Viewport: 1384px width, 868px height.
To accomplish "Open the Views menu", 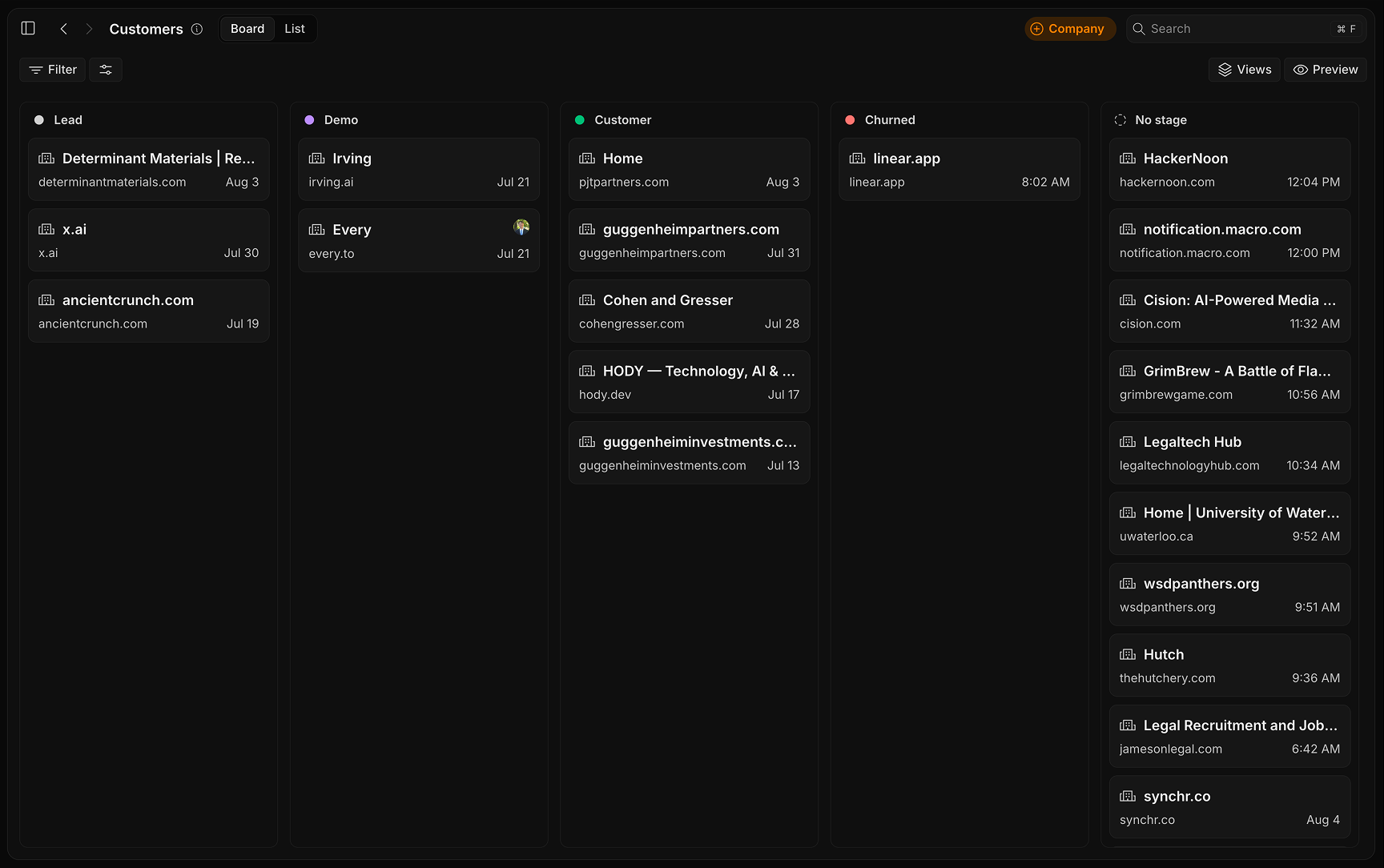I will 1245,70.
